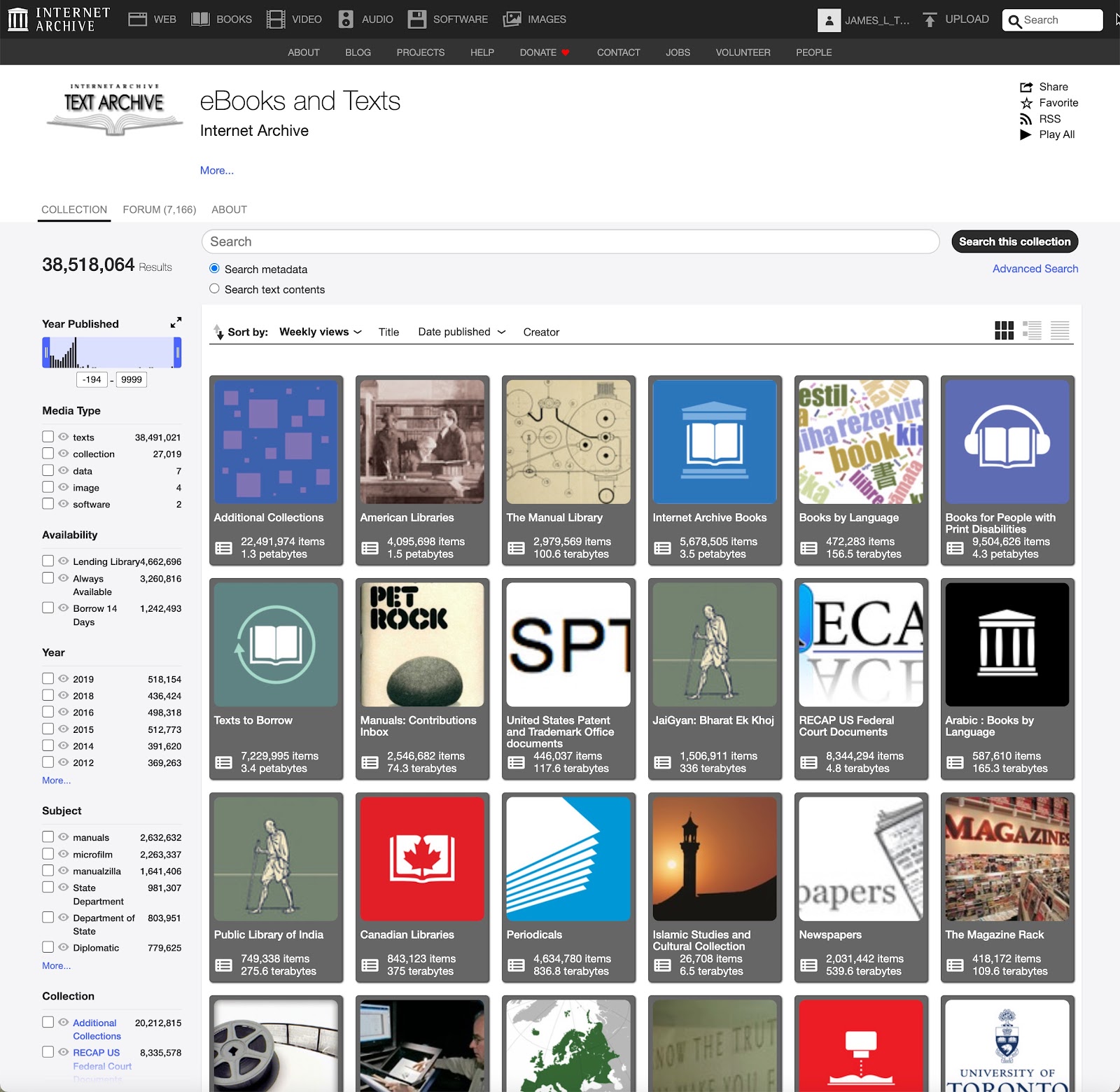Open the Books media icon
The image size is (1120, 1092).
pos(201,19)
